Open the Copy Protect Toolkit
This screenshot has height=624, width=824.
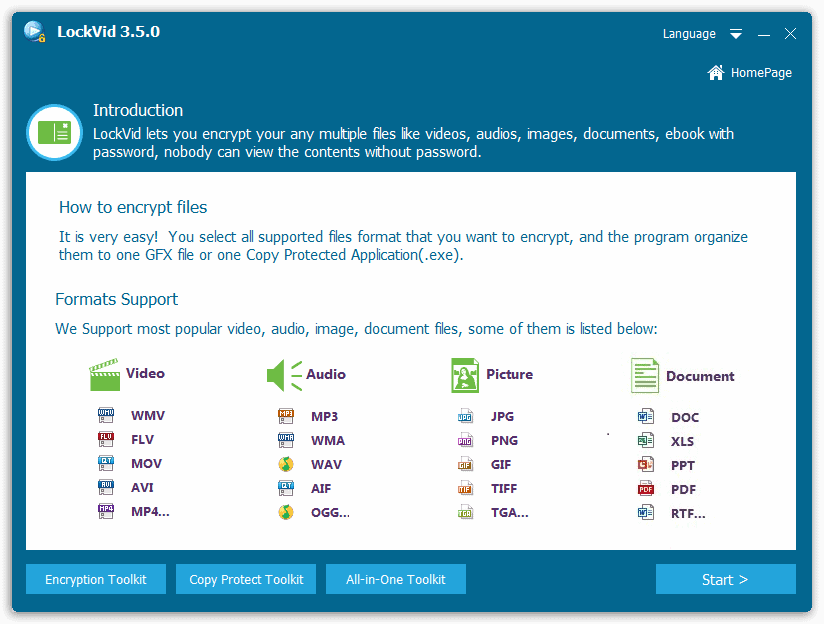[246, 579]
